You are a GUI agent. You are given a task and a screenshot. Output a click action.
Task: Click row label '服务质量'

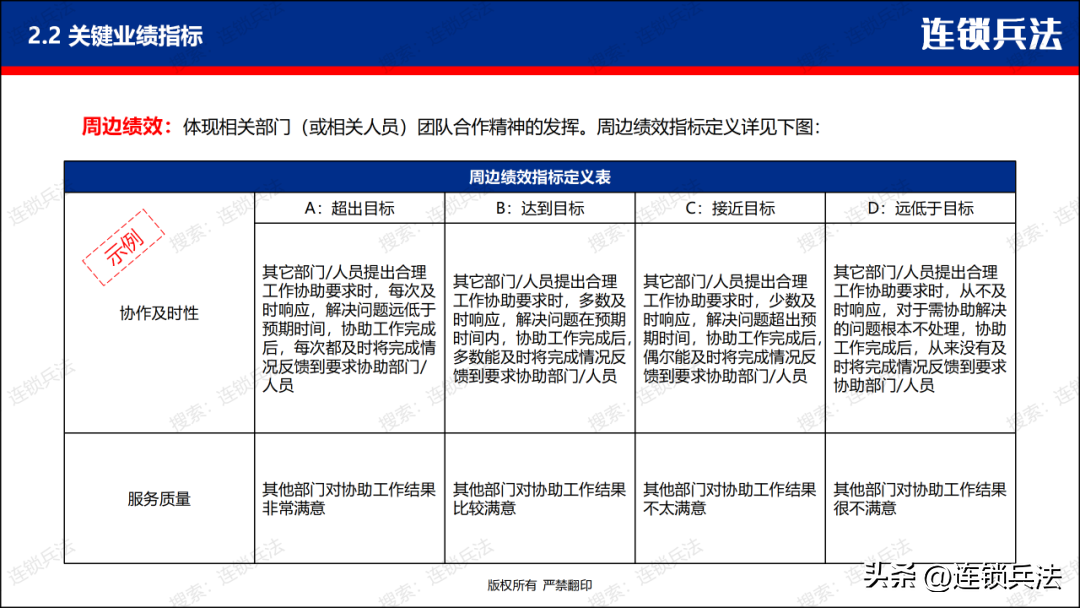point(159,499)
